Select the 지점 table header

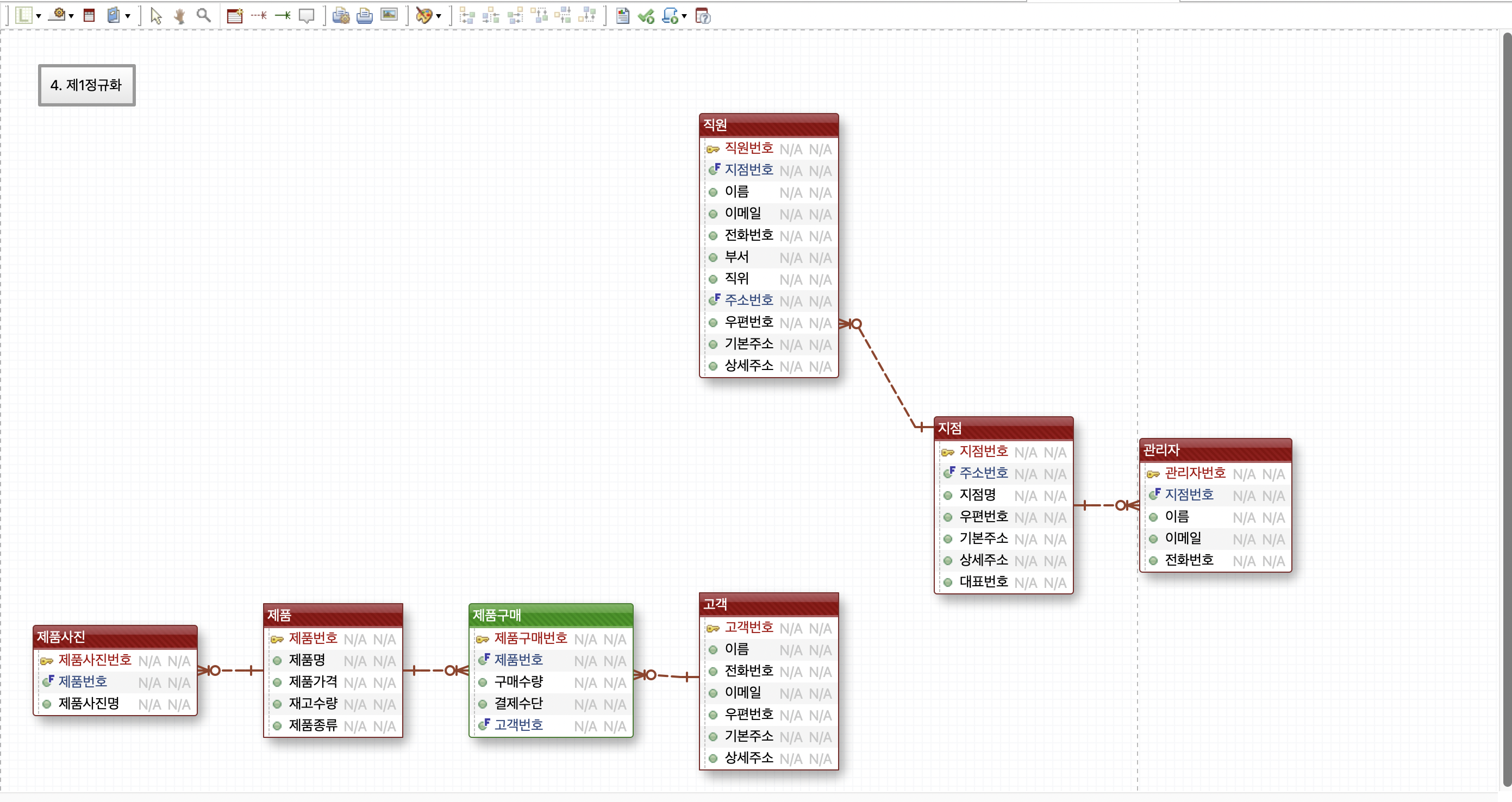point(1004,428)
